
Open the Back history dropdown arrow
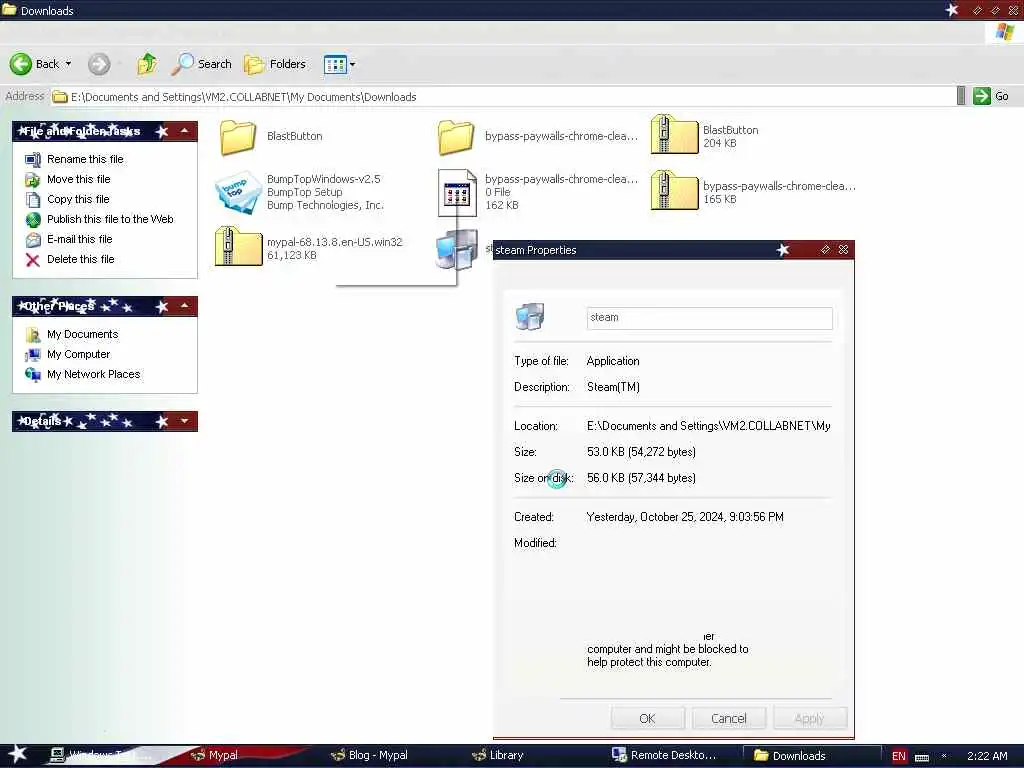[69, 64]
